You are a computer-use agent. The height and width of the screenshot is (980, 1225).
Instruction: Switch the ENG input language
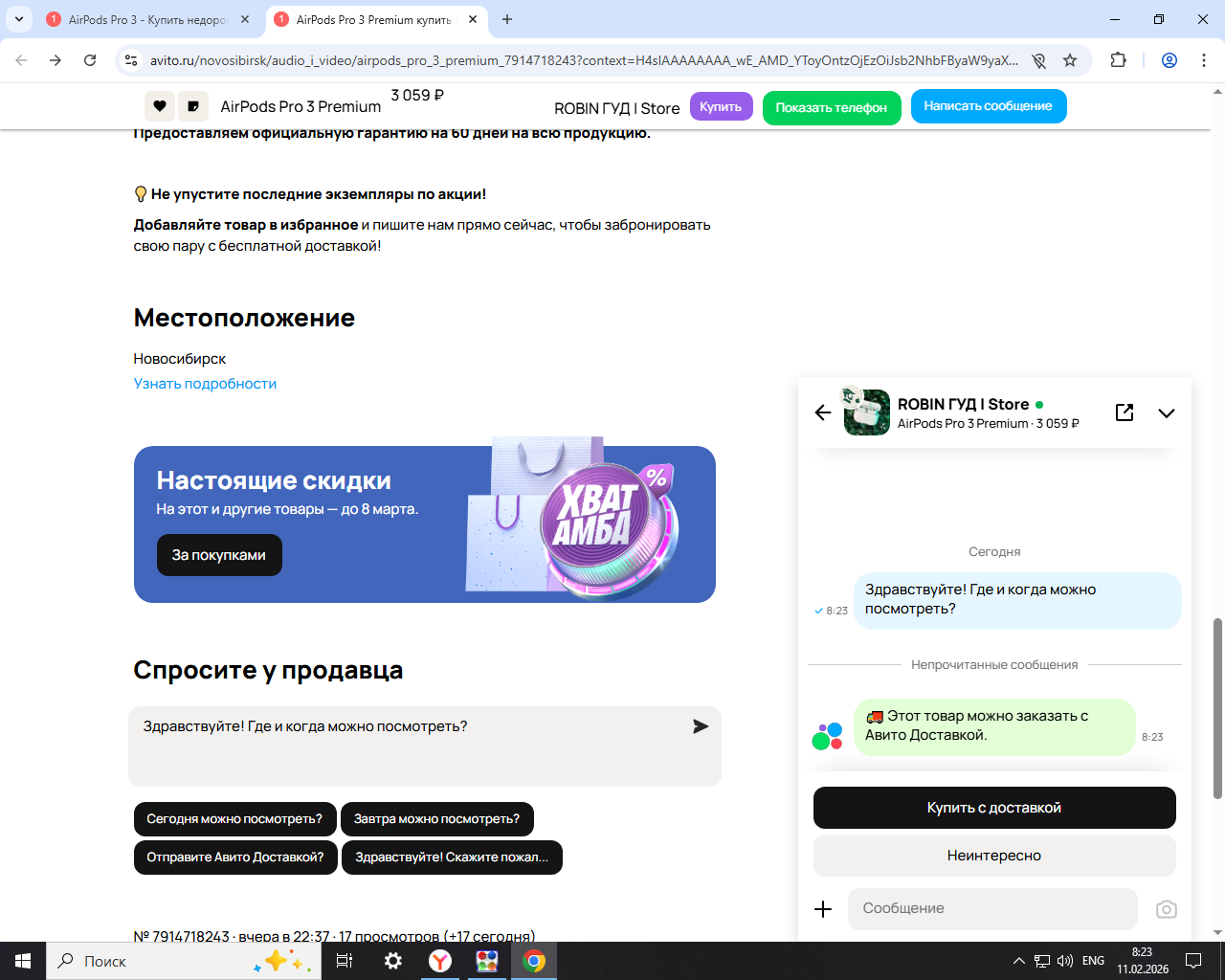[1093, 961]
